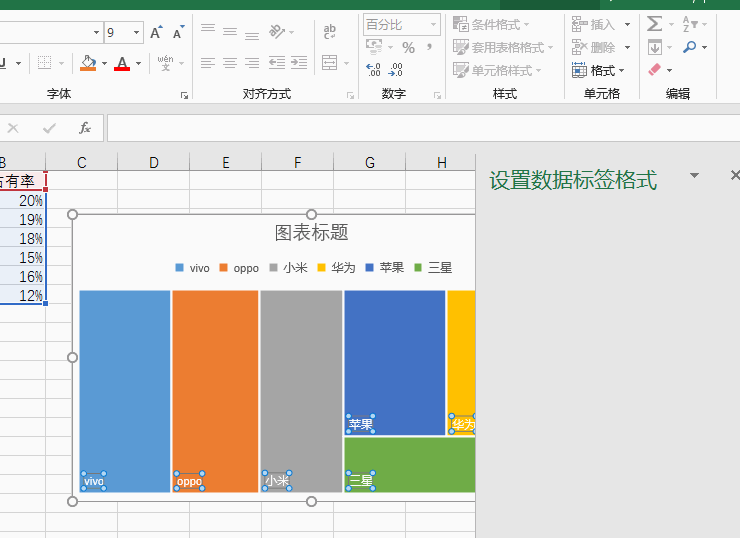Close the 设置数据标签格式 pane
This screenshot has width=740, height=538.
(735, 176)
